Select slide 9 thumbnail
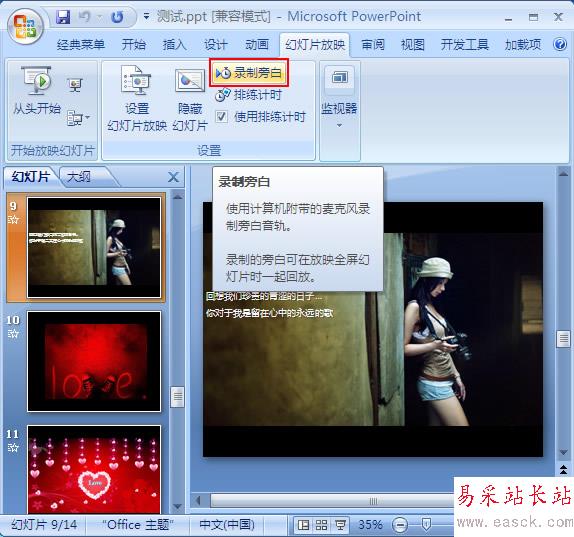Screen dimensions: 574x537 94,247
